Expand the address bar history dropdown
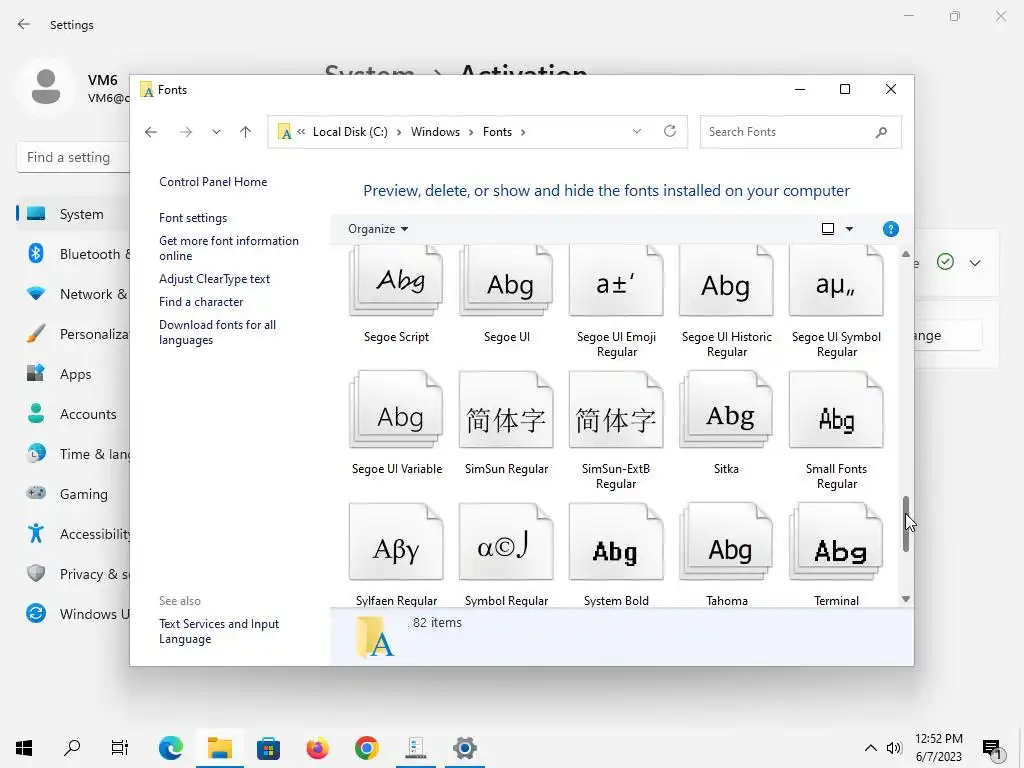 click(637, 131)
